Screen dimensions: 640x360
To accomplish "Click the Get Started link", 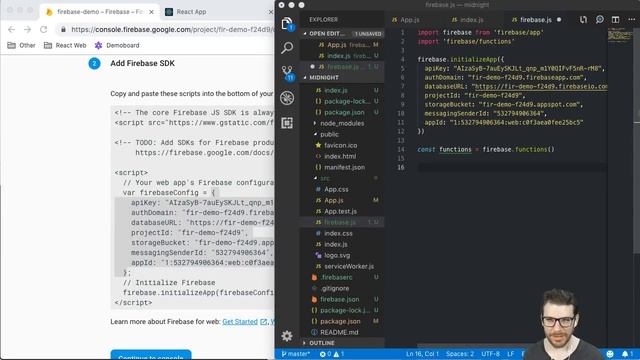I will 240,322.
